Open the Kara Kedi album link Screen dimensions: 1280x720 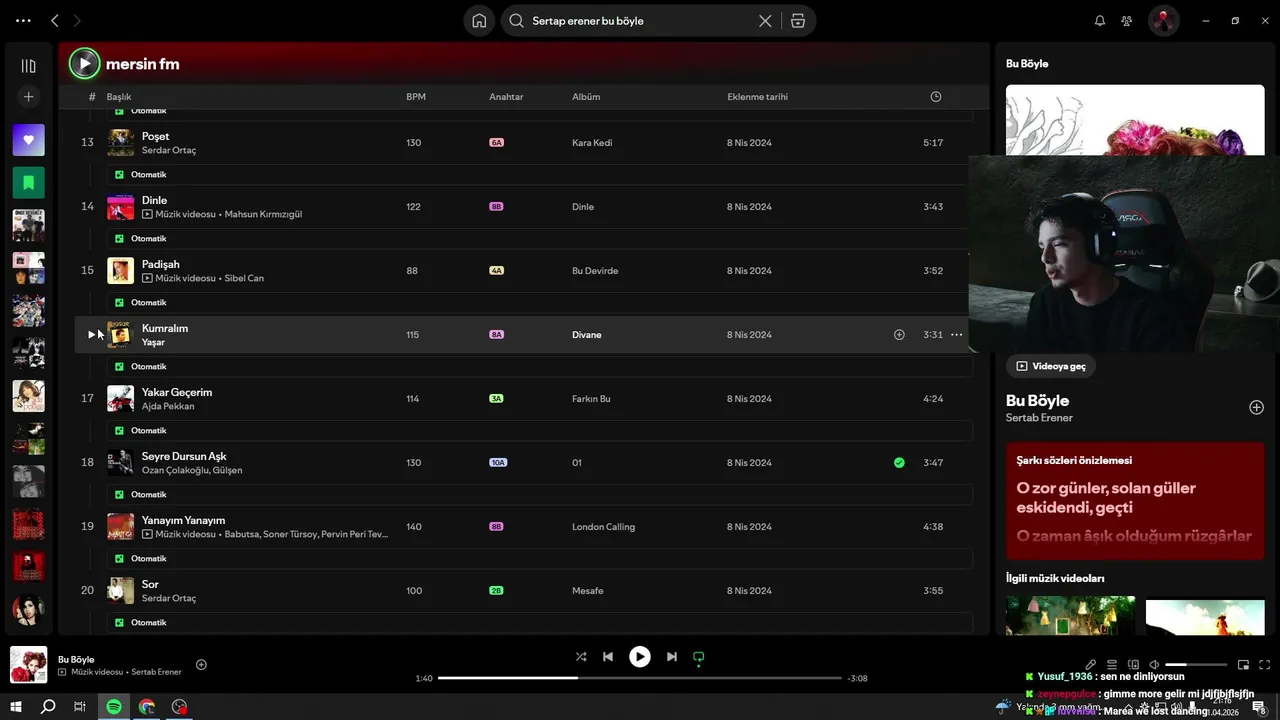coord(592,143)
